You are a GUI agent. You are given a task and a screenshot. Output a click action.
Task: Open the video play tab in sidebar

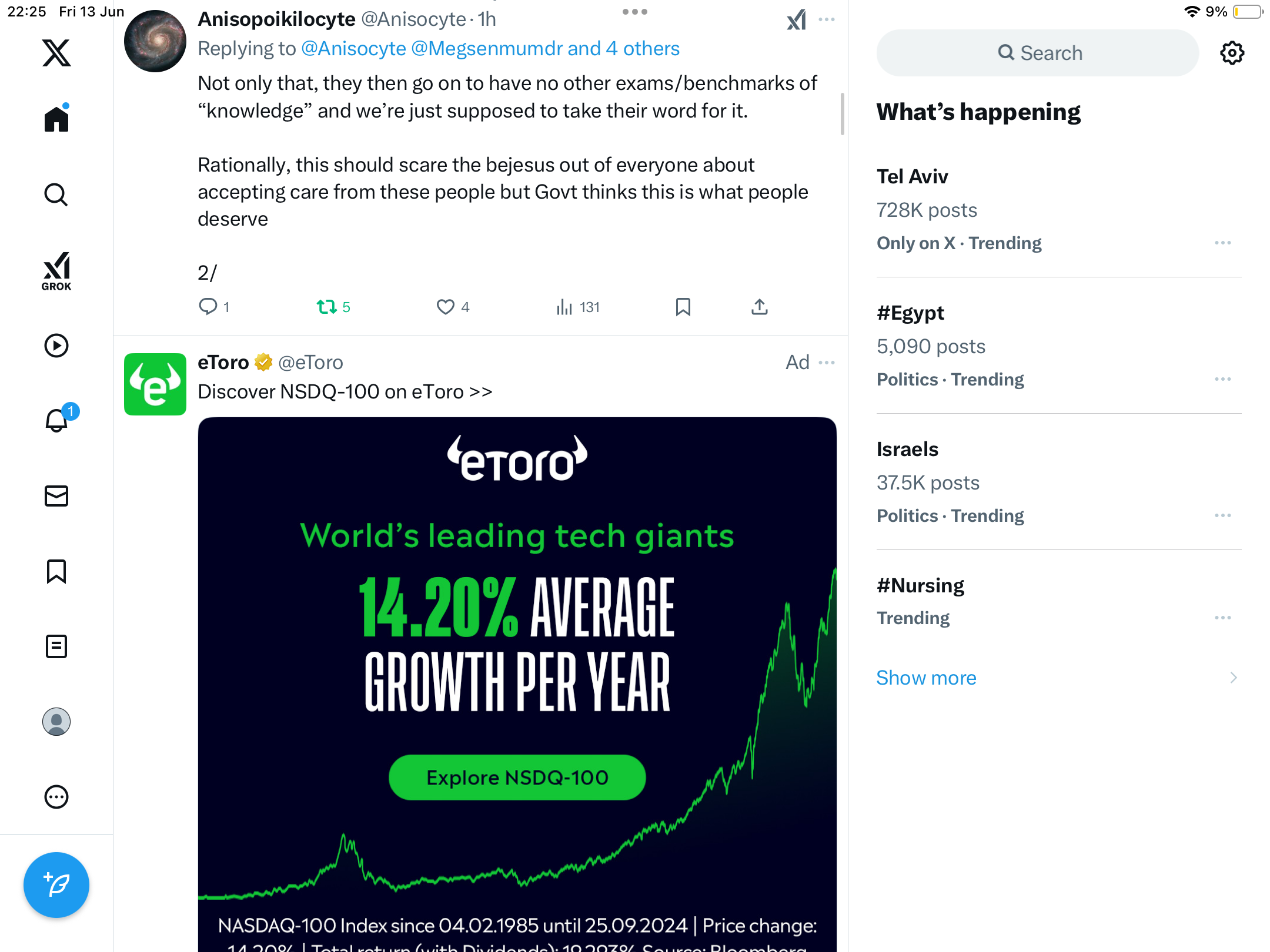pyautogui.click(x=56, y=346)
